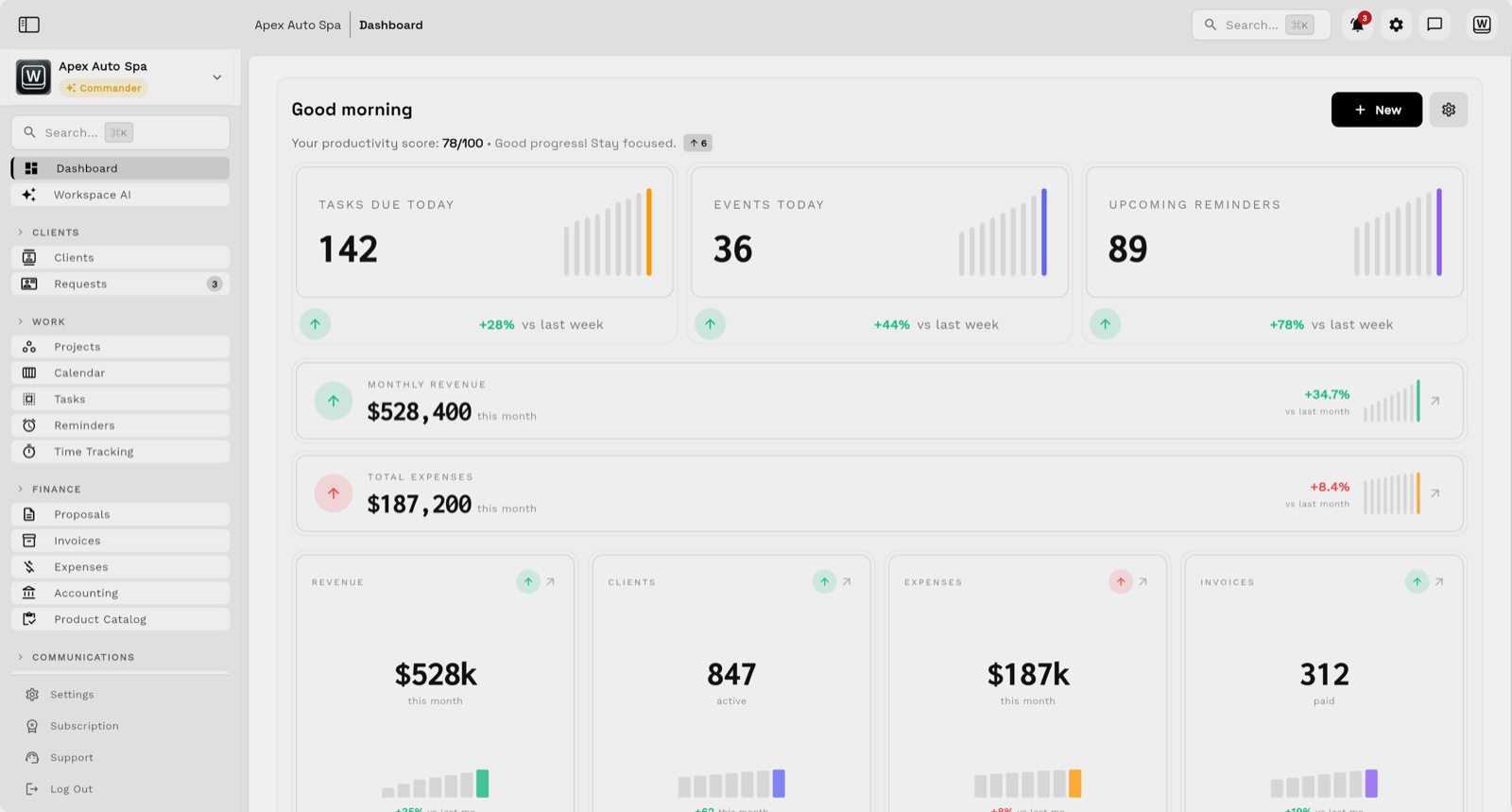1512x812 pixels.
Task: Expand the Apex Auto Spa workspace dropdown
Action: point(217,78)
